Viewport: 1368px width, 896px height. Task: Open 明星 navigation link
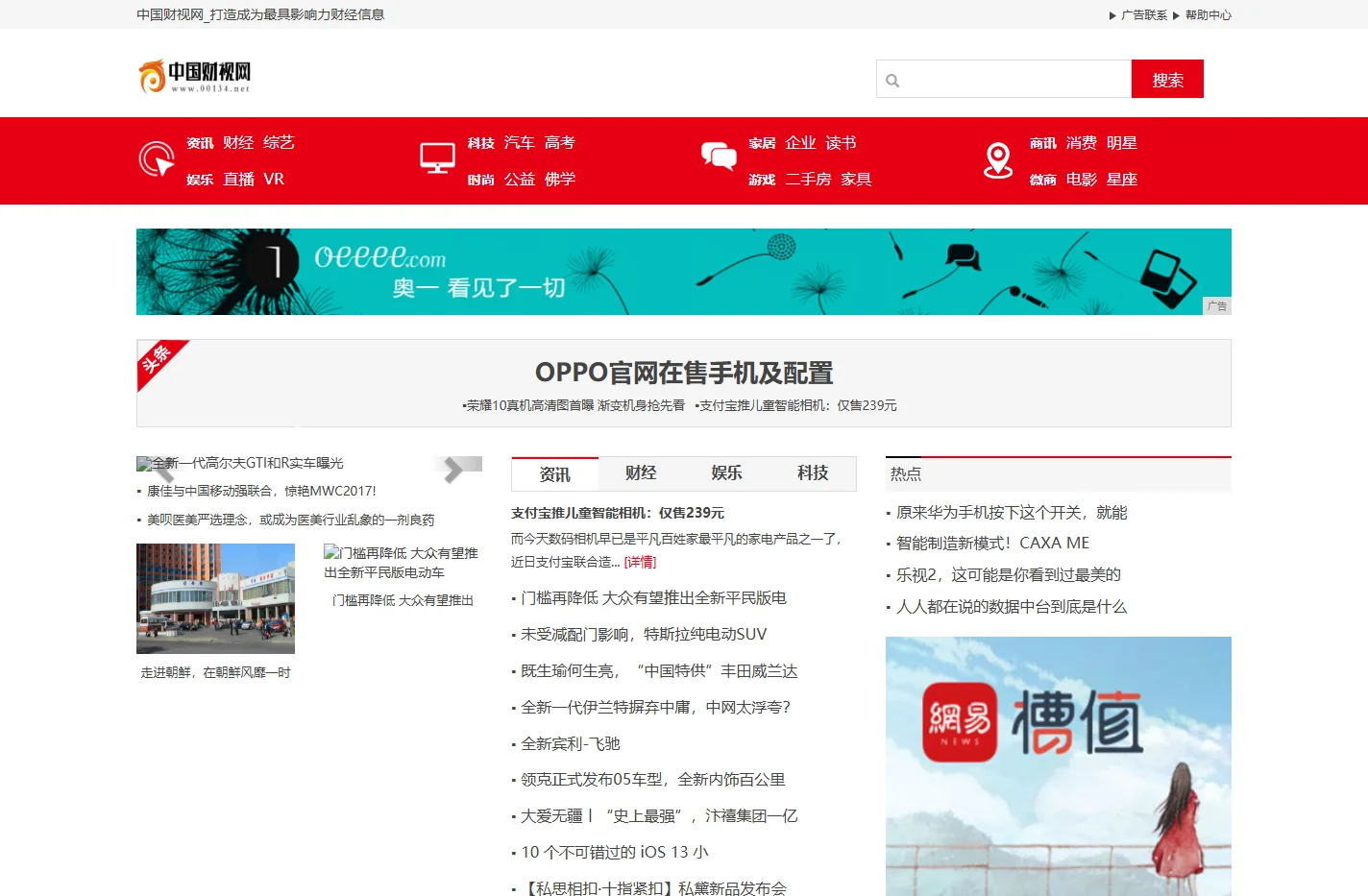coord(1122,143)
